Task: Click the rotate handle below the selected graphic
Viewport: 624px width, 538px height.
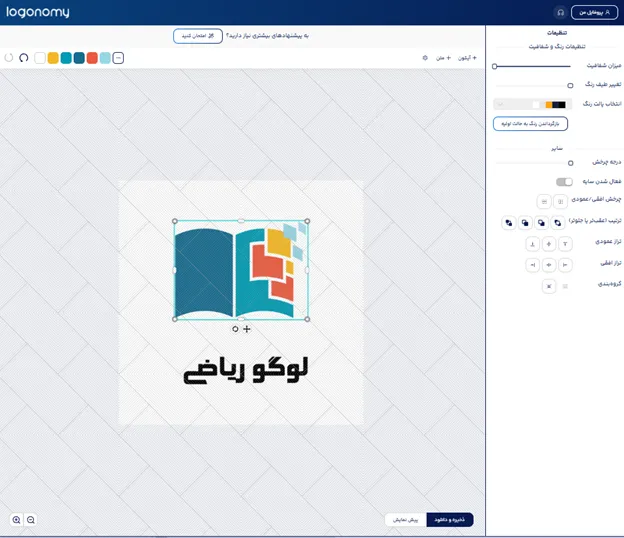Action: pyautogui.click(x=235, y=329)
